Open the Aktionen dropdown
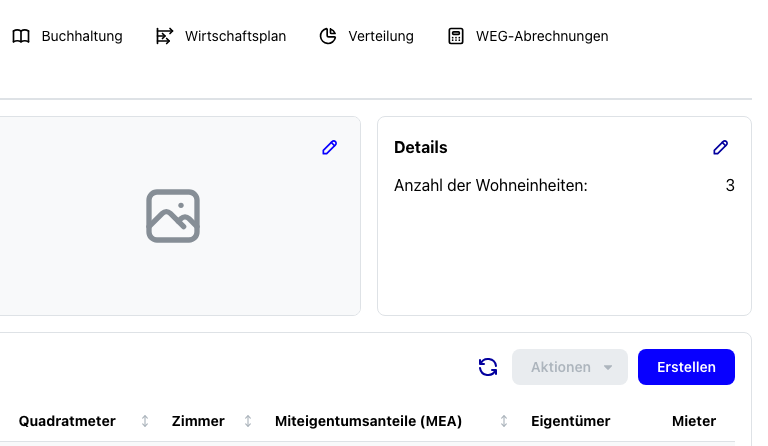768x446 pixels. tap(570, 367)
